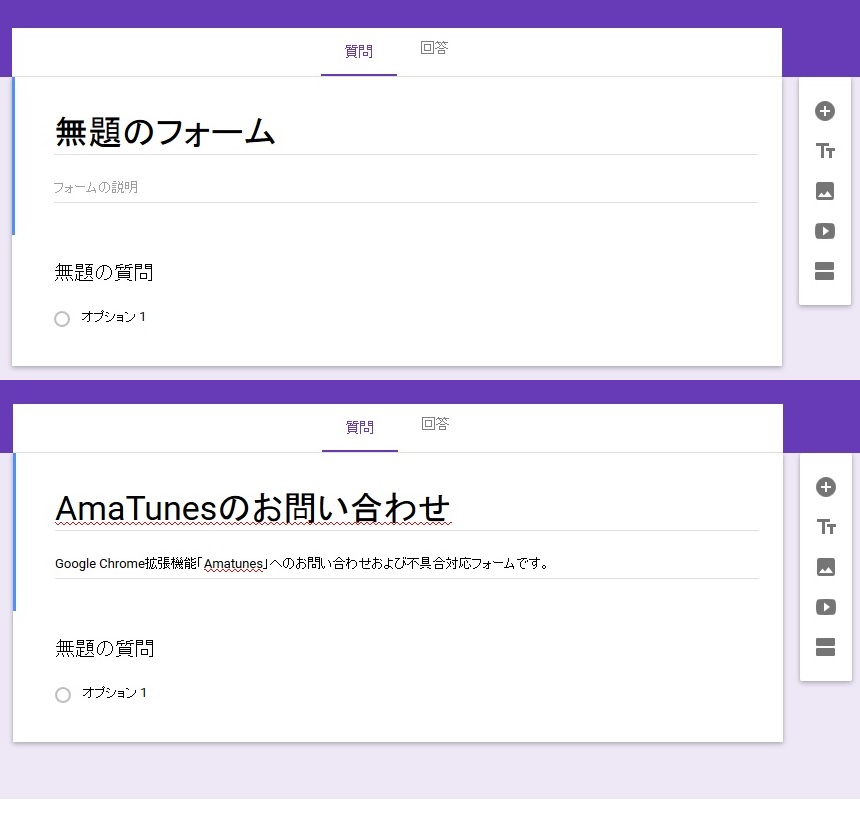The height and width of the screenshot is (830, 860).
Task: Edit the 無題のフォーム title field
Action: [406, 133]
